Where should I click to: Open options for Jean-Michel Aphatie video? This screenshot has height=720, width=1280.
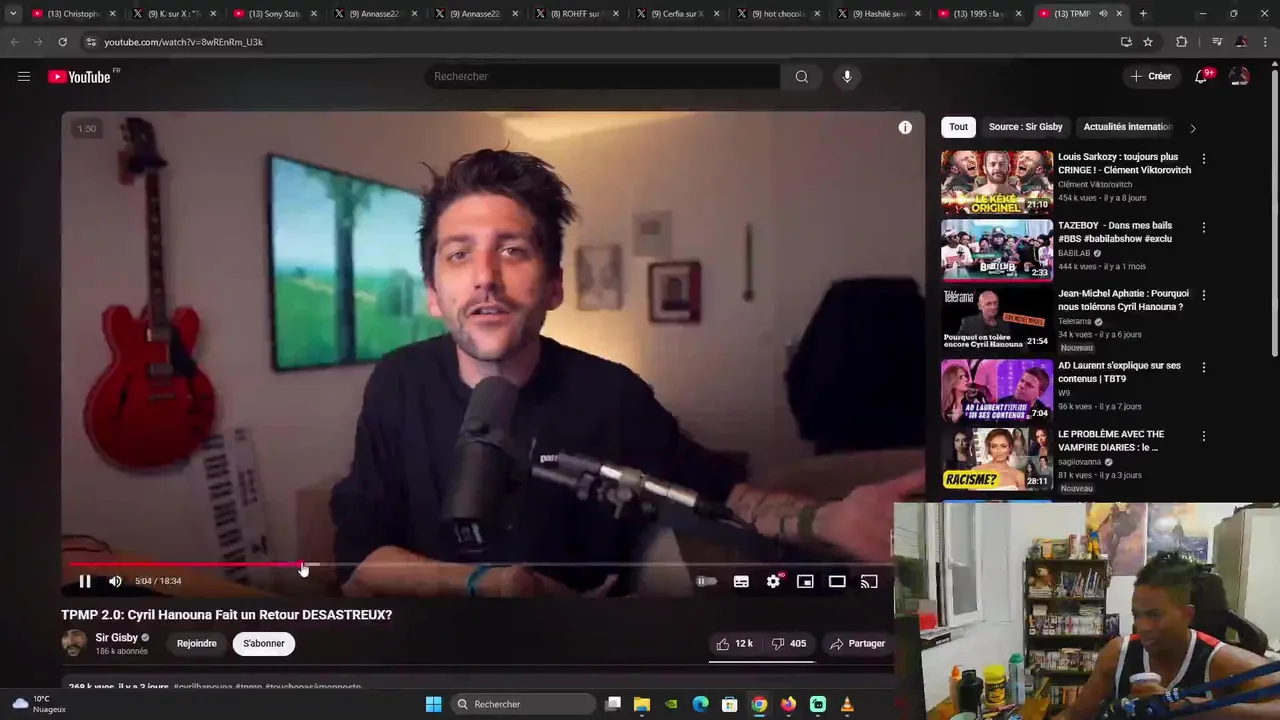[1203, 296]
